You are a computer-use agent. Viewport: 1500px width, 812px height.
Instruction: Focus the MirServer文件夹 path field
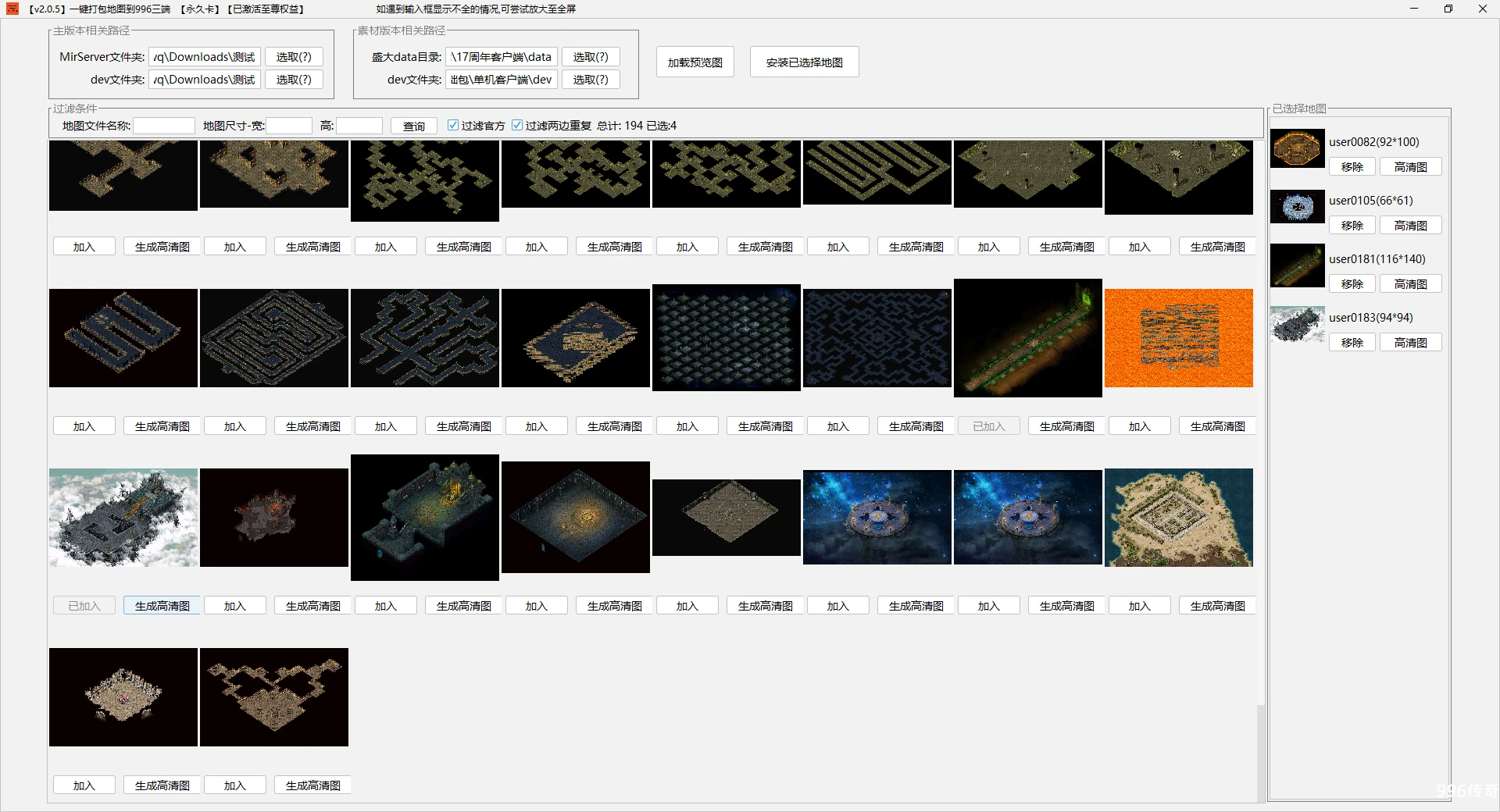[x=205, y=57]
